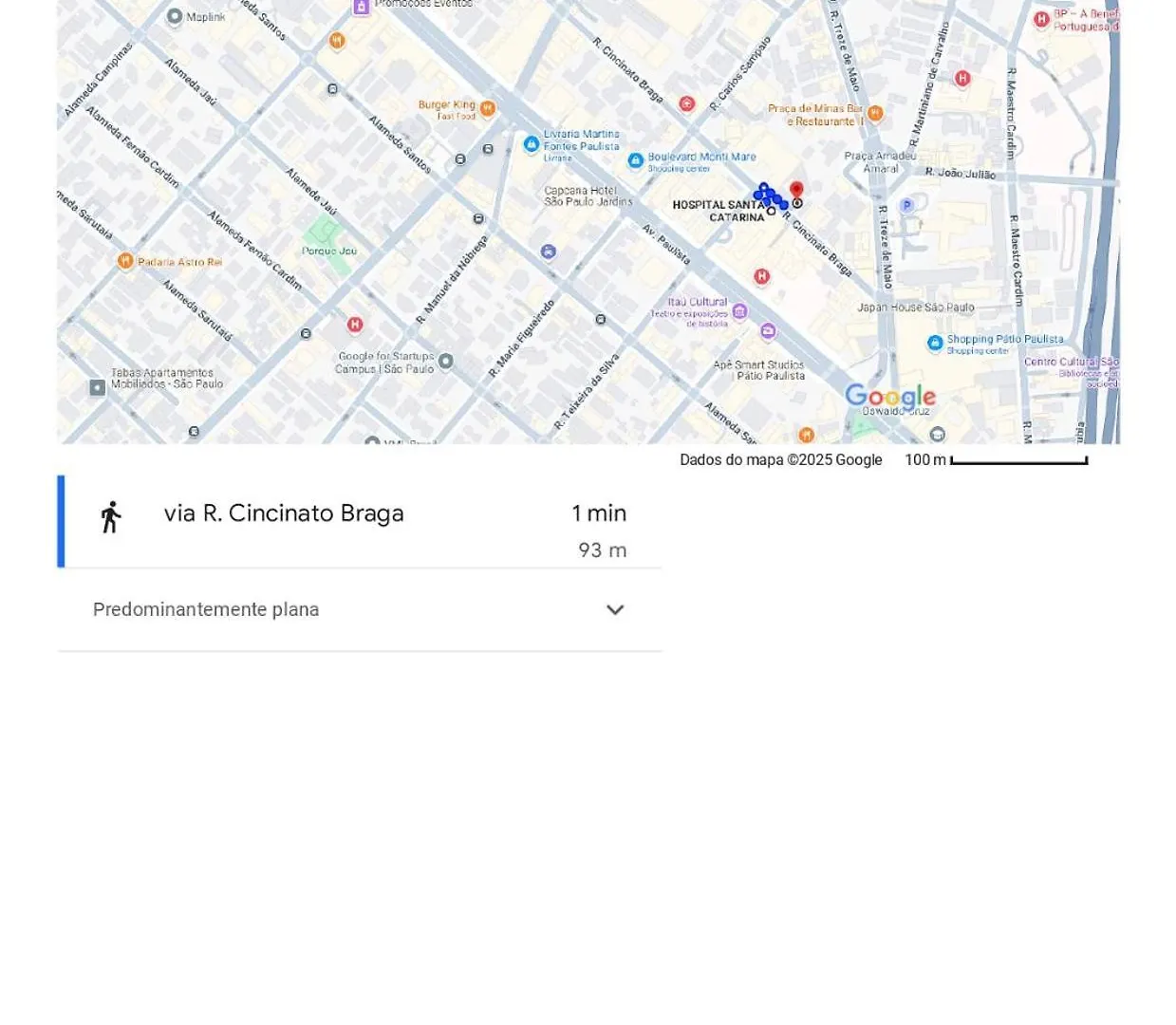Screen dimensions: 1176x1025
Task: Select hospital marker beside R. Martiniano de Carvalho
Action: (962, 79)
